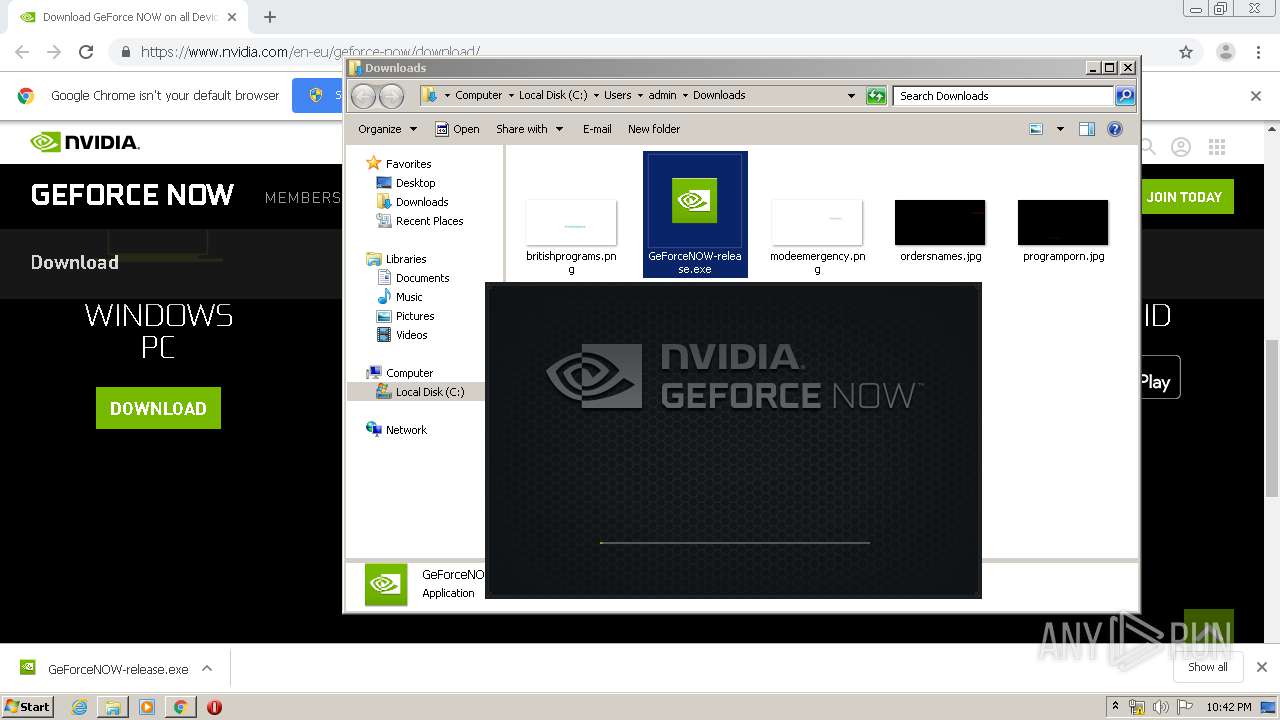Open Music library

pos(399,297)
